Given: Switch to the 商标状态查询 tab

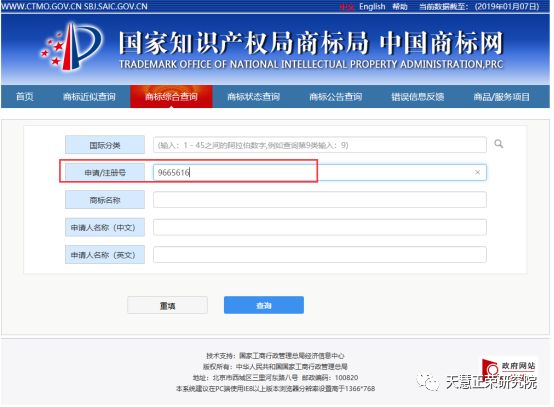Looking at the screenshot, I should (253, 97).
